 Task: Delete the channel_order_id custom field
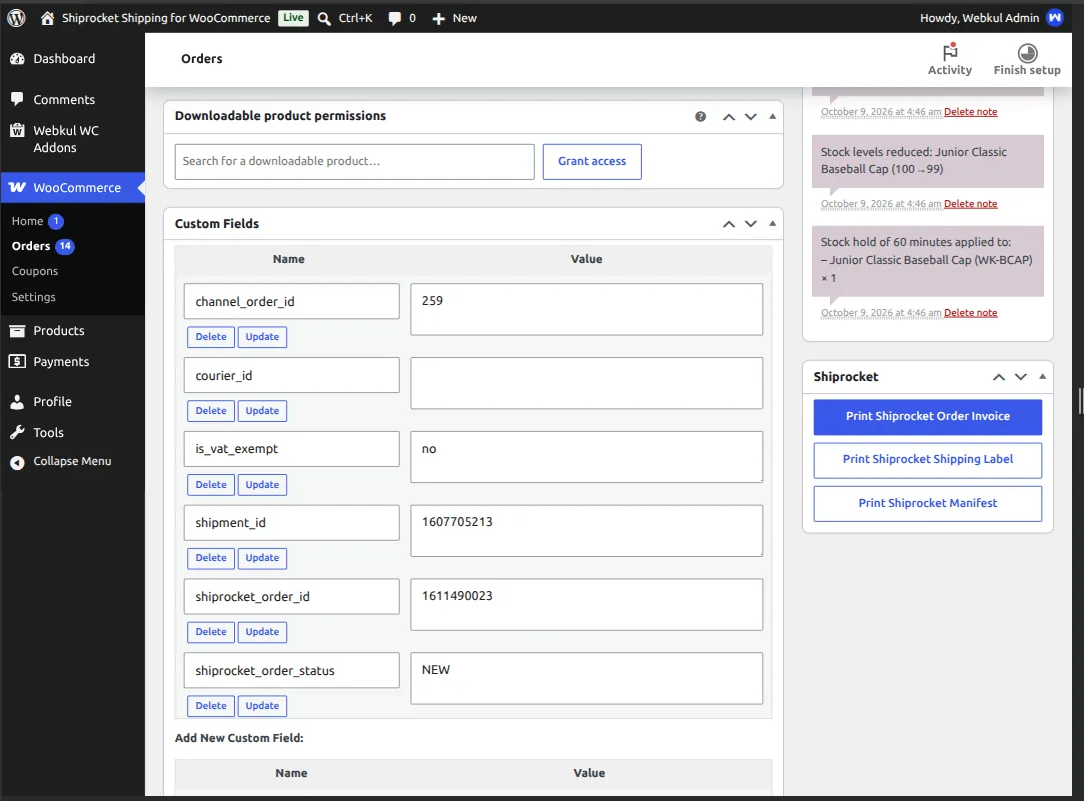(x=211, y=337)
